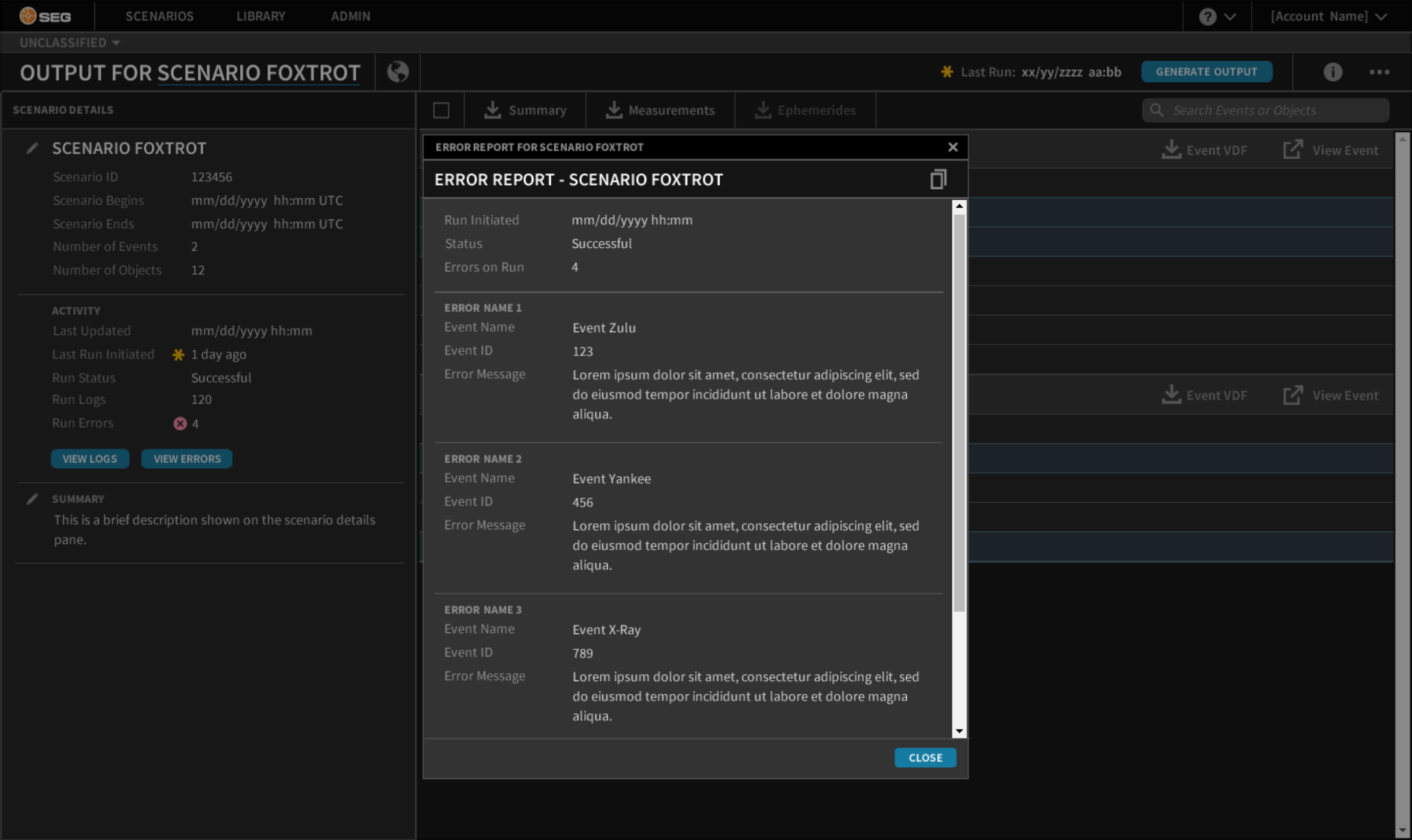This screenshot has width=1412, height=840.
Task: Click the copy icon in error report header
Action: [x=937, y=179]
